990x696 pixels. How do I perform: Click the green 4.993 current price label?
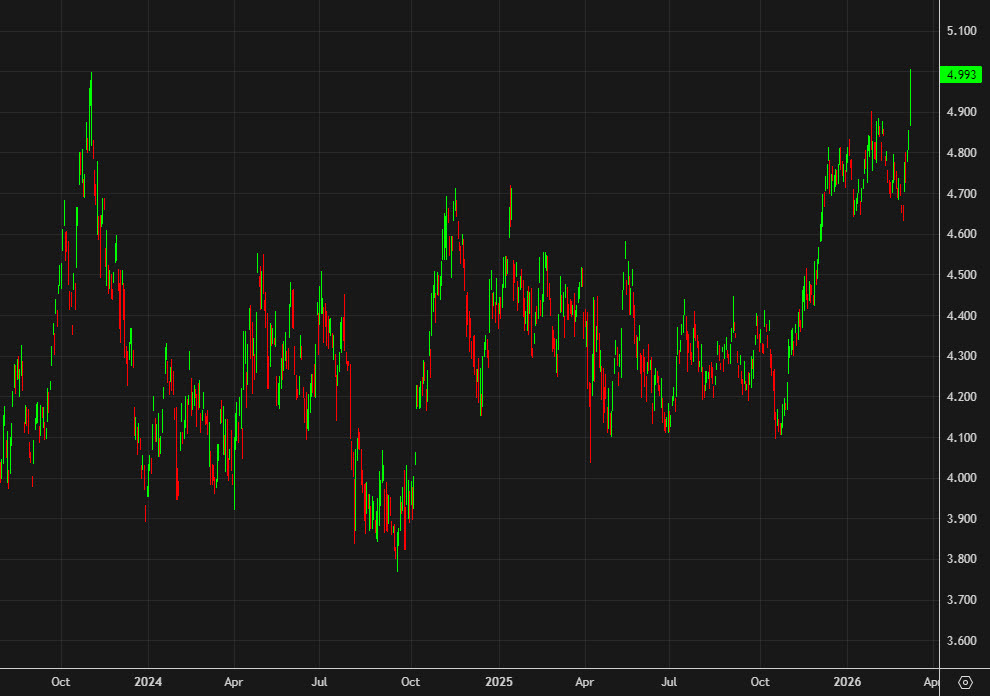(x=962, y=74)
